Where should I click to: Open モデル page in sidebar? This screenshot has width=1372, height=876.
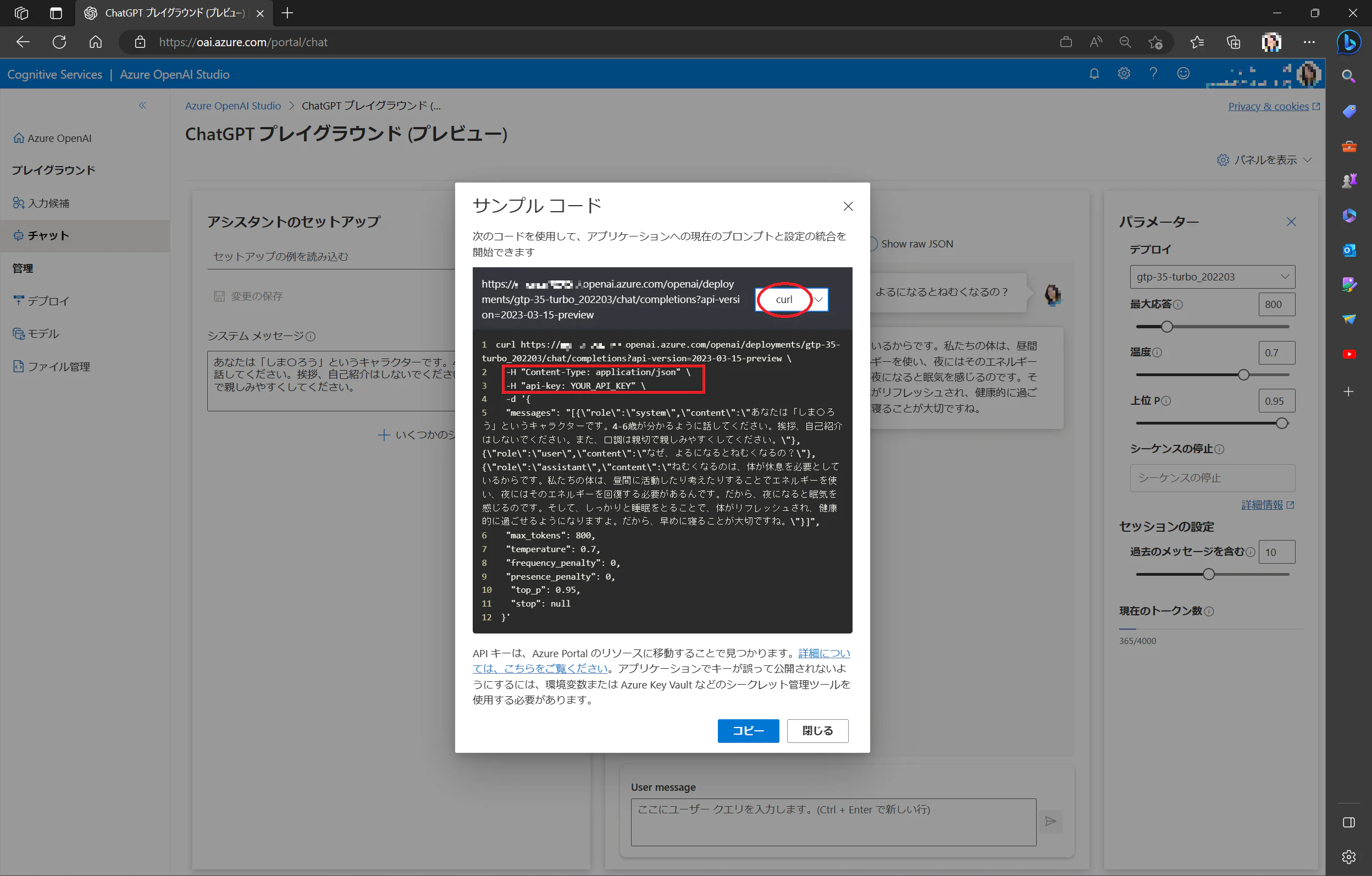(x=36, y=333)
